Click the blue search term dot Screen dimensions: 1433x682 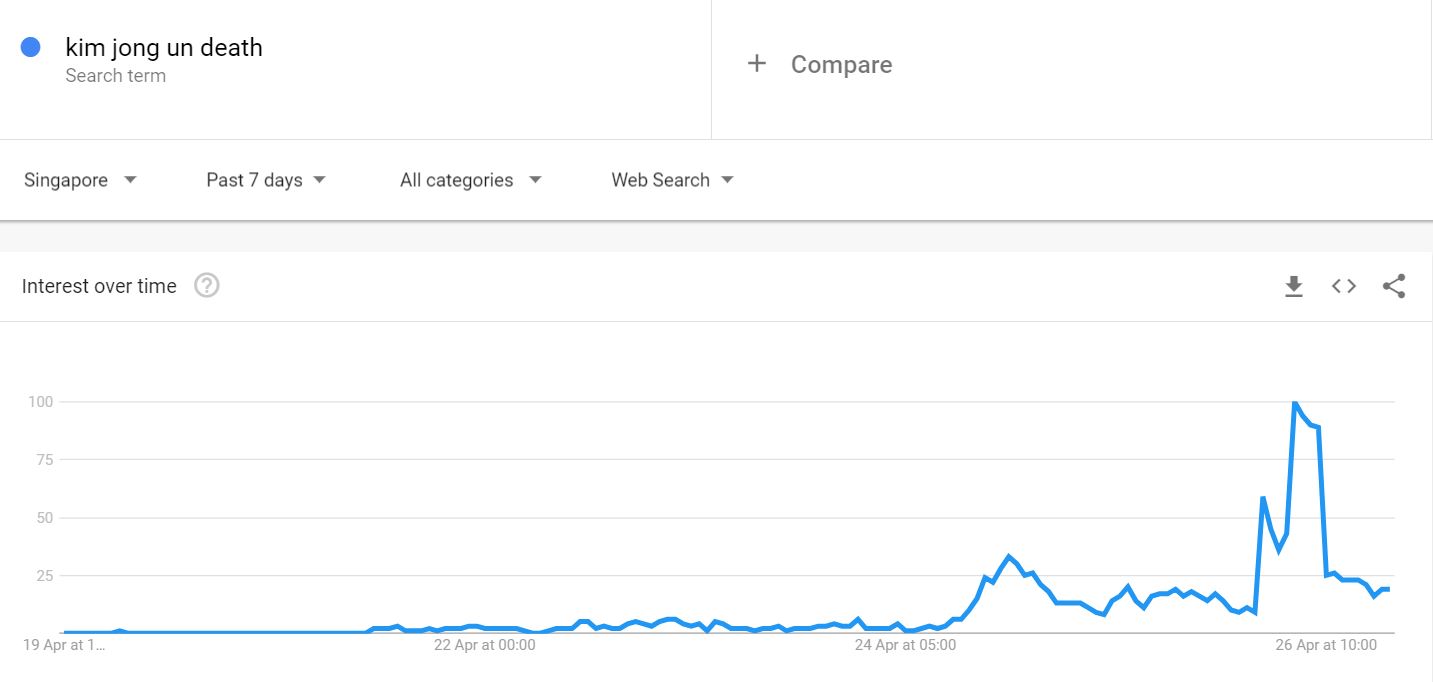click(31, 47)
